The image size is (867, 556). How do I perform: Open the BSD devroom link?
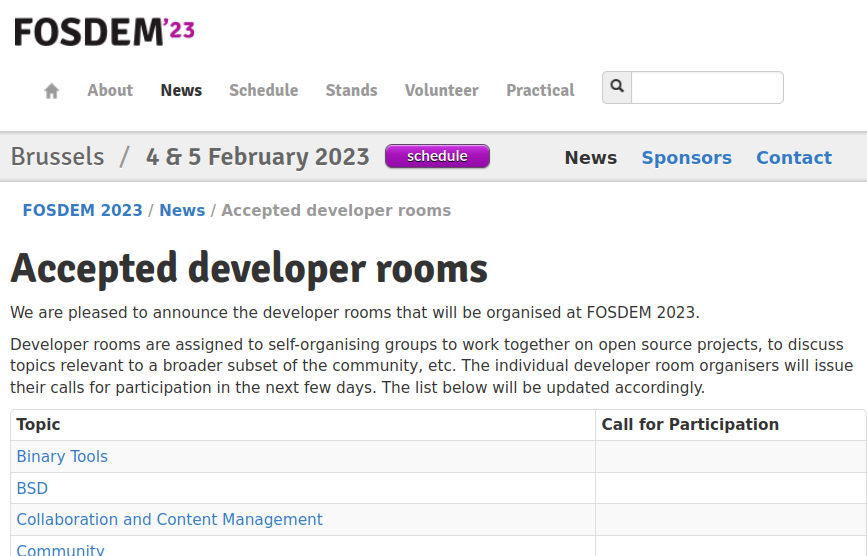32,489
